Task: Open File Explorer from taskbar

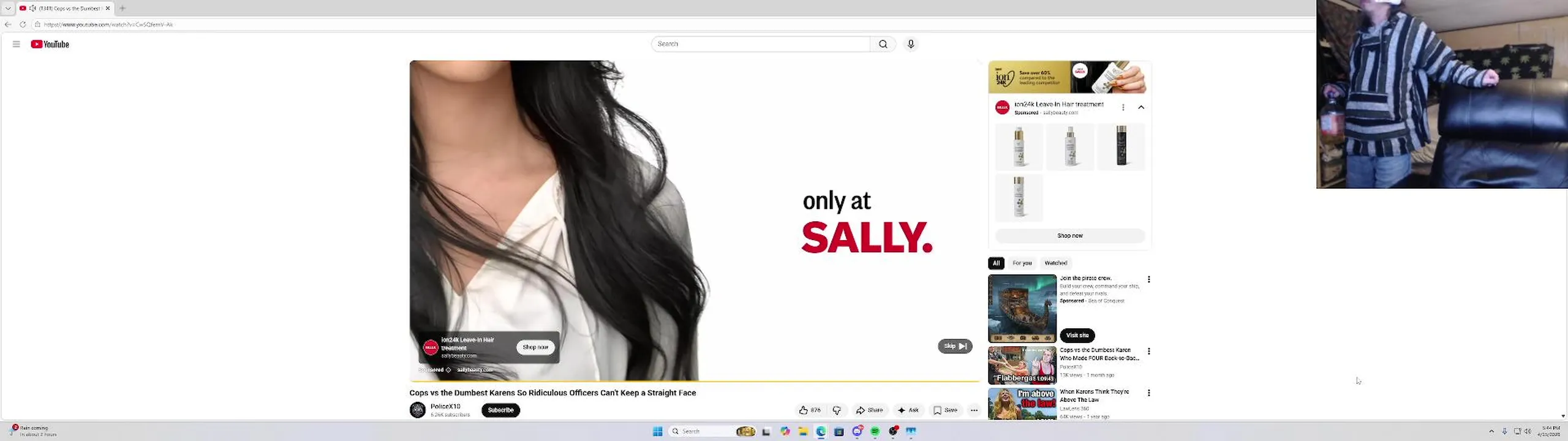Action: click(x=803, y=431)
